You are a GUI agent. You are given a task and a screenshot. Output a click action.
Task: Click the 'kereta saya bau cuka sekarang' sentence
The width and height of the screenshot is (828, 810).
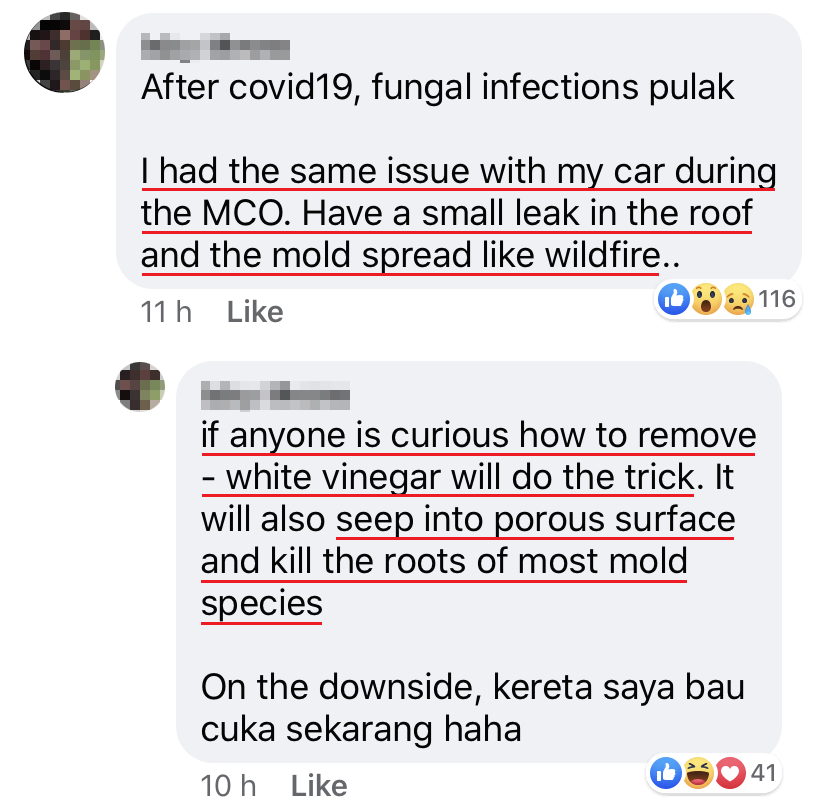point(473,708)
